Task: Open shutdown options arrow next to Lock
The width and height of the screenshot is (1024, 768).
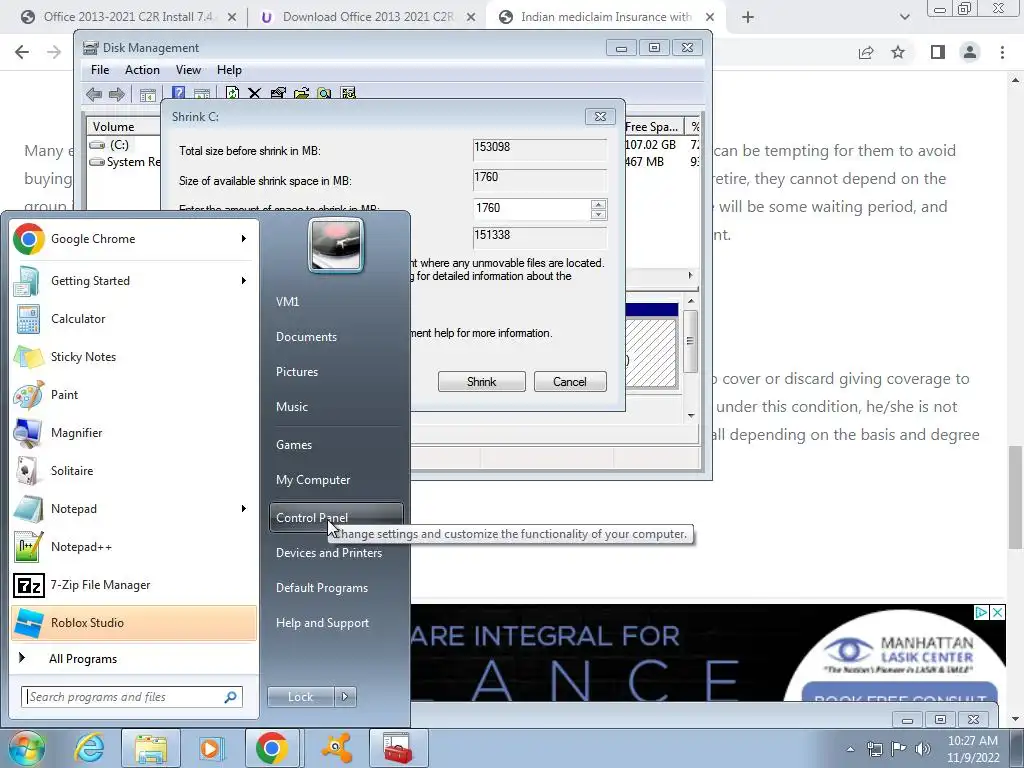Action: (x=345, y=697)
